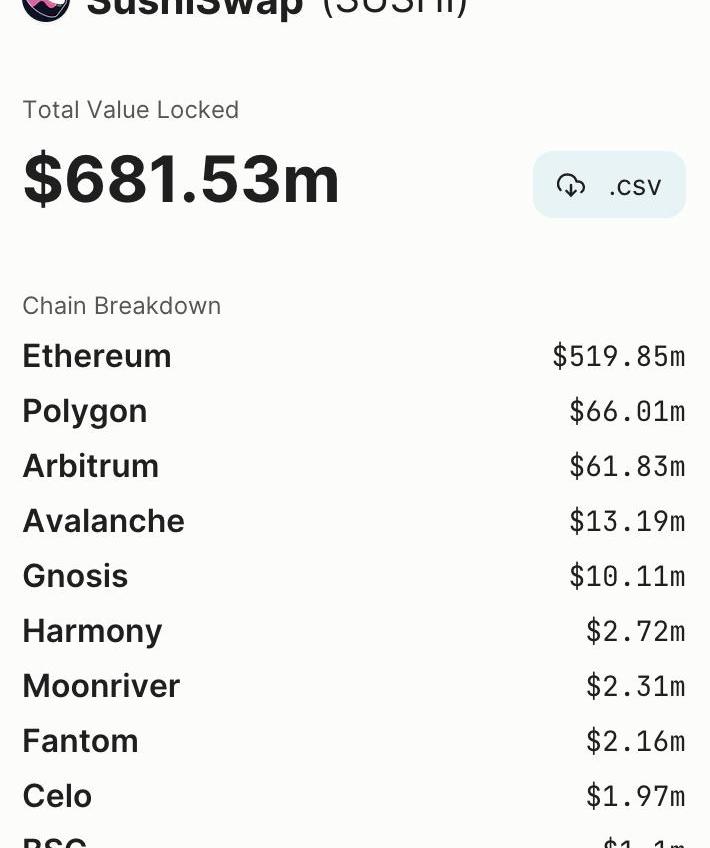Select the Harmony chain row
710x848 pixels.
tap(354, 631)
